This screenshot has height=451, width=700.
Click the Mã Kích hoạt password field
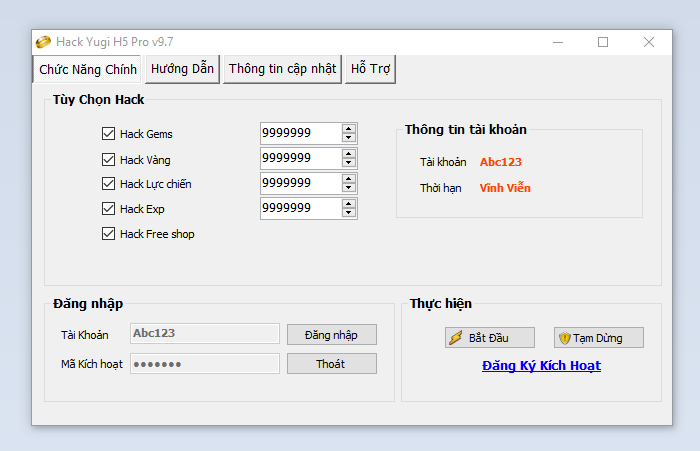click(x=205, y=364)
